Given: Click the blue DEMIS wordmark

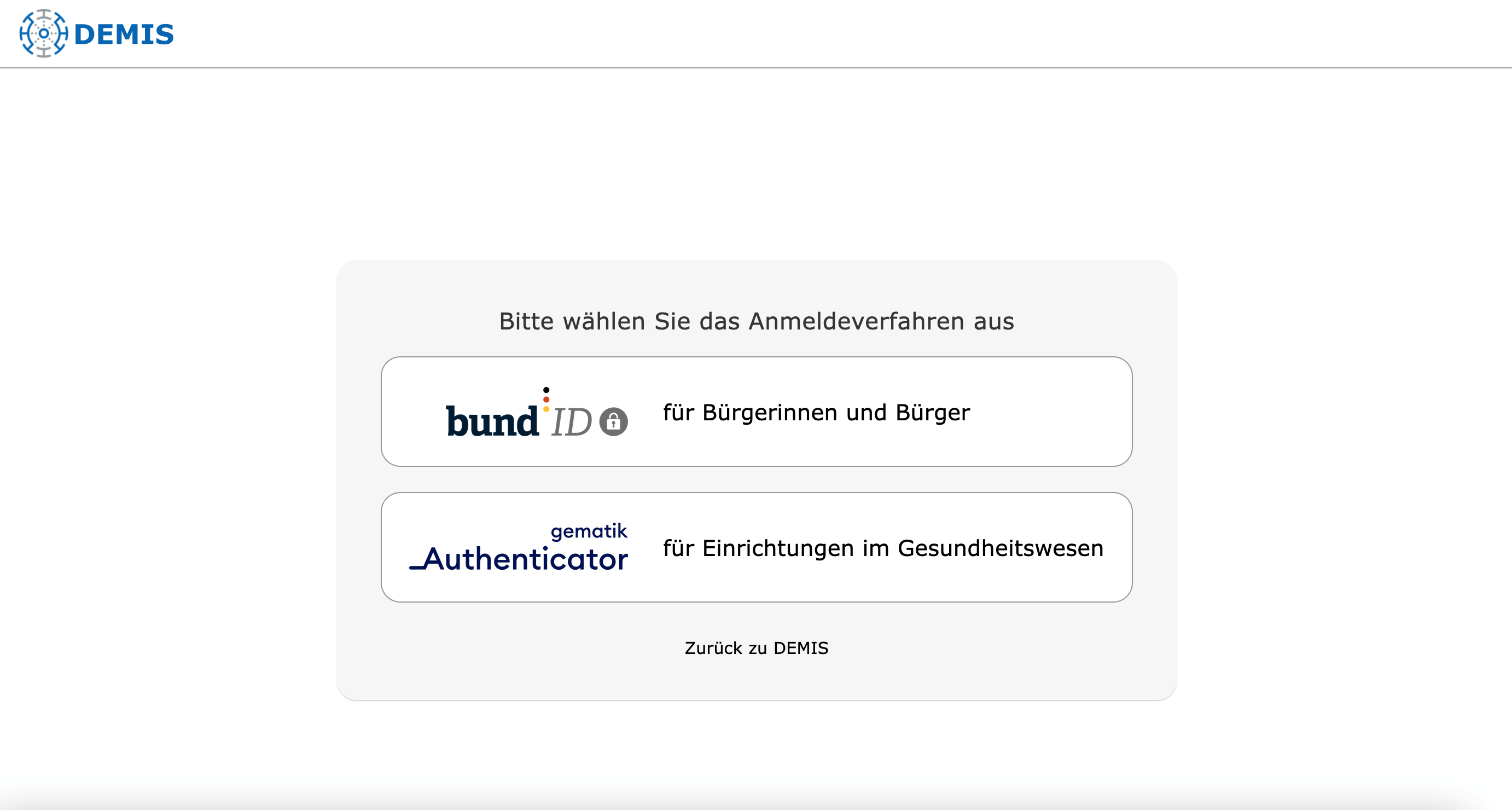Looking at the screenshot, I should click(x=124, y=34).
